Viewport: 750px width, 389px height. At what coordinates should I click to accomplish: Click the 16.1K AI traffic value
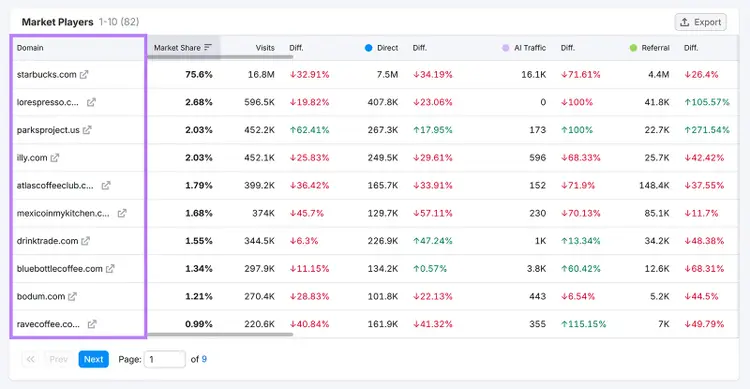(x=534, y=75)
